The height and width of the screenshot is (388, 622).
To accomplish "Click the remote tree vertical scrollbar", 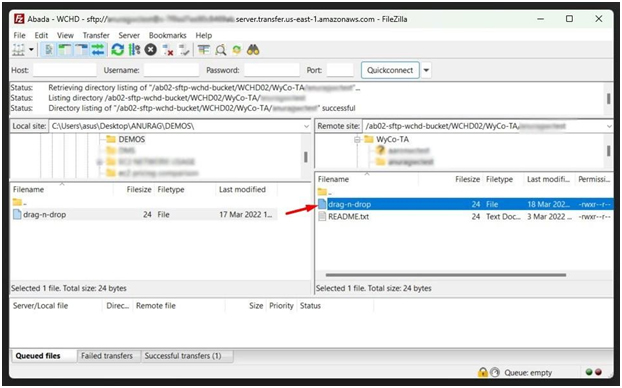I will click(x=609, y=151).
